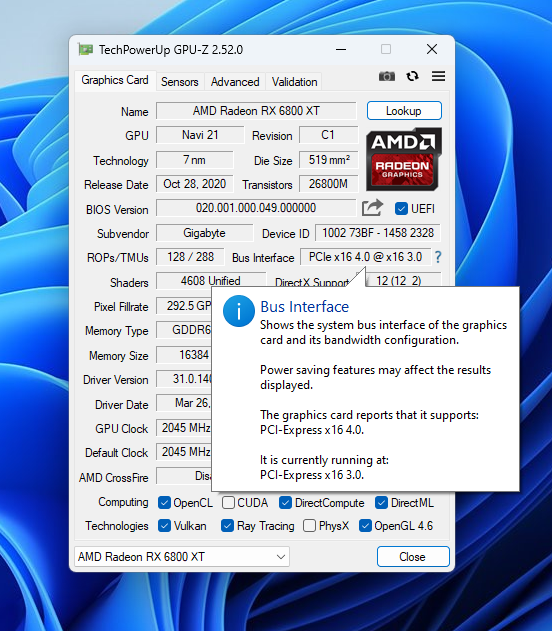This screenshot has width=552, height=631.
Task: Click the BIOS Version field 020.001.000.049.000000
Action: click(x=256, y=208)
